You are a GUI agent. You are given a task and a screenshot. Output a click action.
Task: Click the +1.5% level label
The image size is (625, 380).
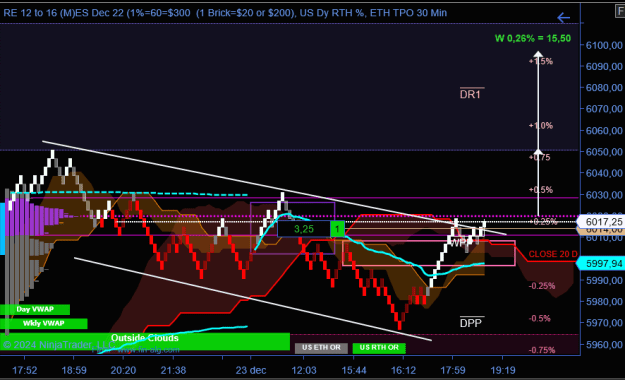pyautogui.click(x=541, y=61)
